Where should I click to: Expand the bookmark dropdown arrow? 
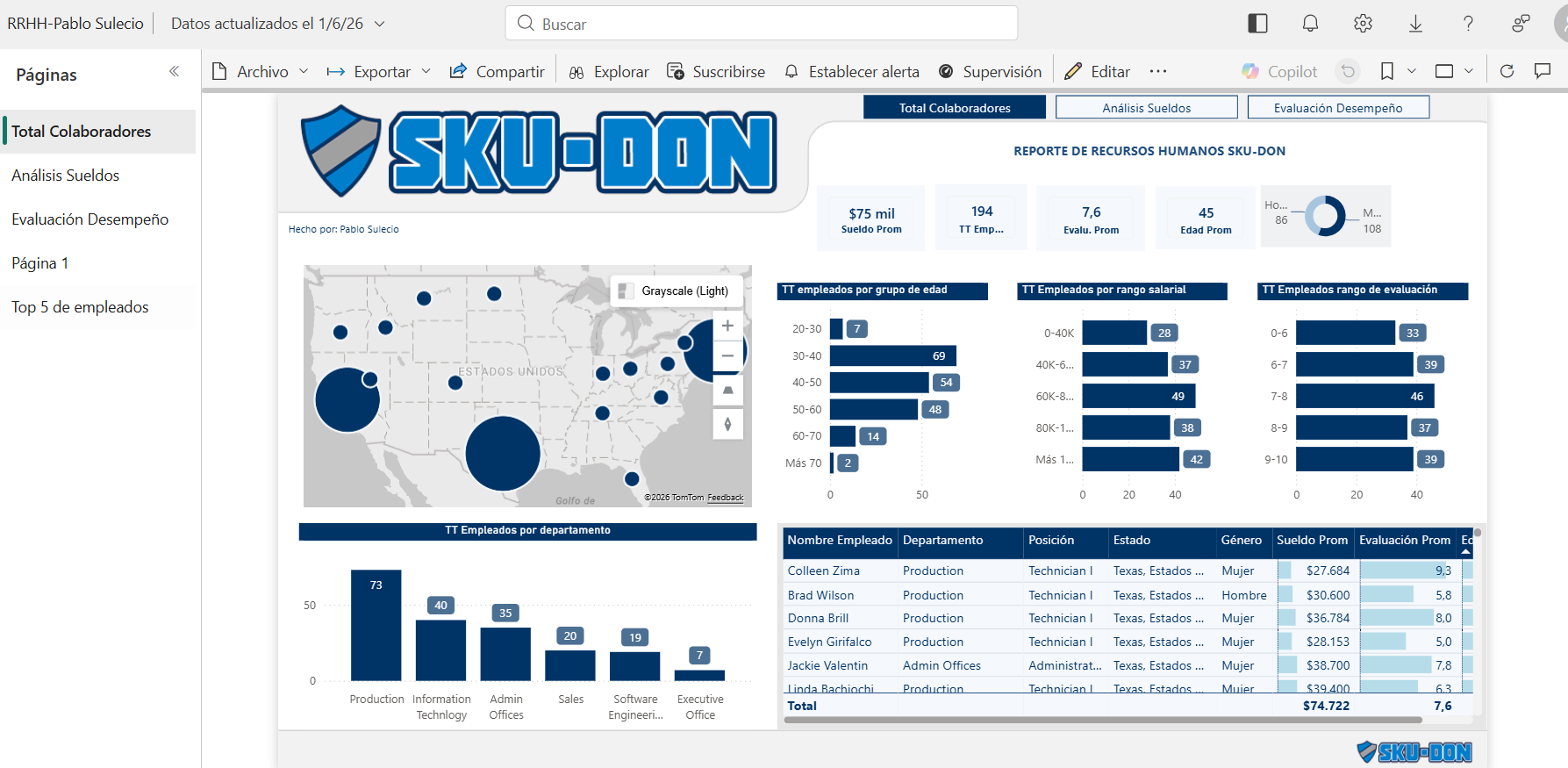(1411, 71)
